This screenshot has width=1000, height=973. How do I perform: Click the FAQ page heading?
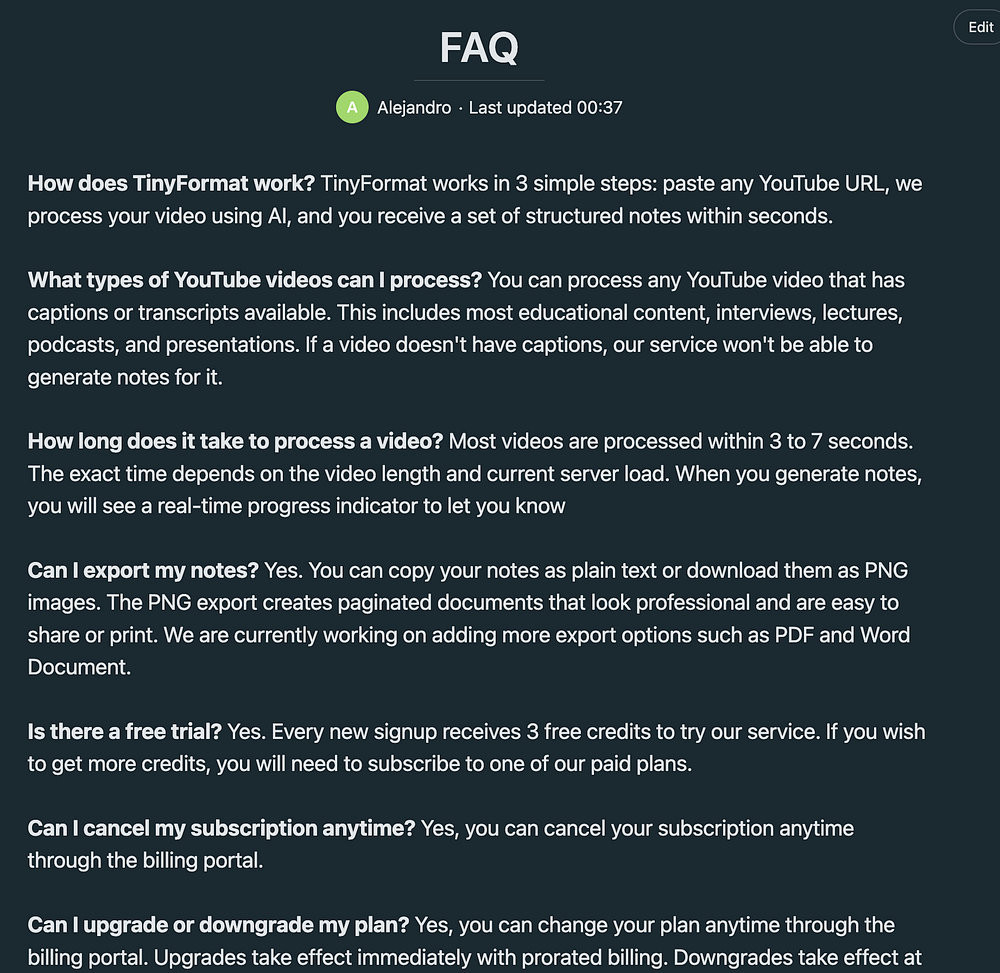(479, 47)
